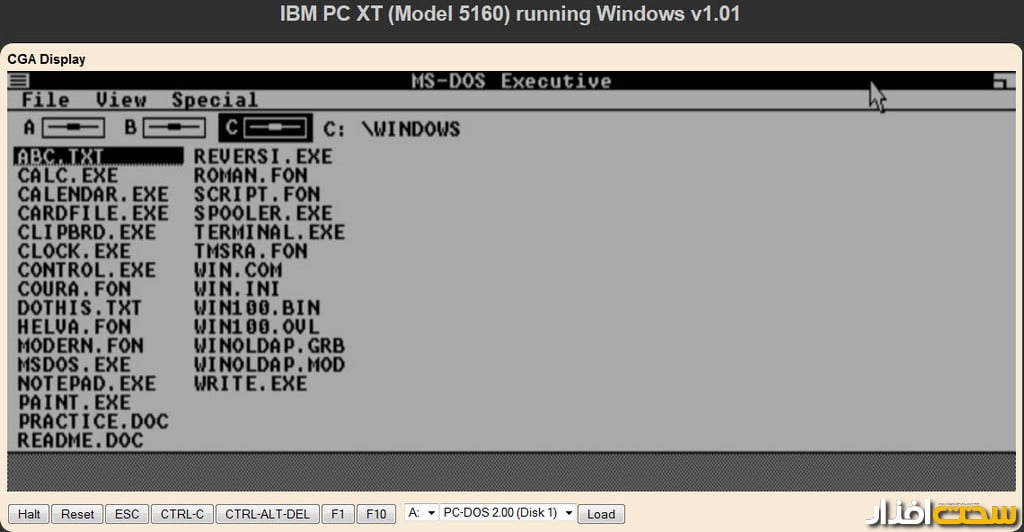Select the PAINT.EXE file
The image size is (1024, 532).
(74, 403)
